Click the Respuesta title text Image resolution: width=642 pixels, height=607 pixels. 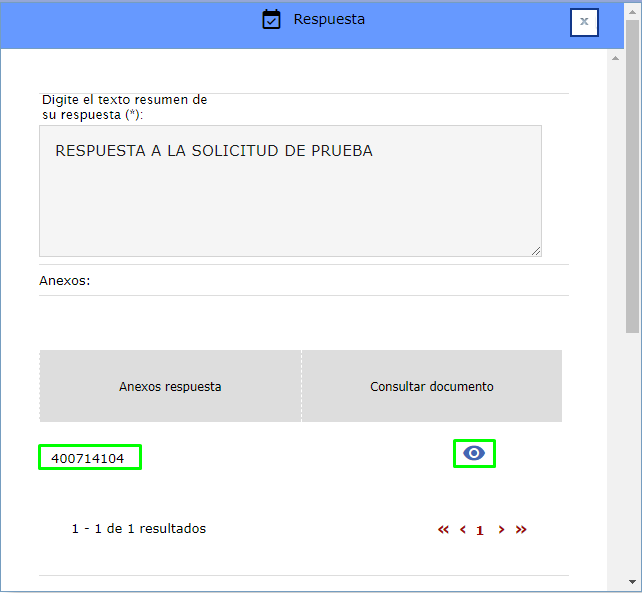(329, 19)
